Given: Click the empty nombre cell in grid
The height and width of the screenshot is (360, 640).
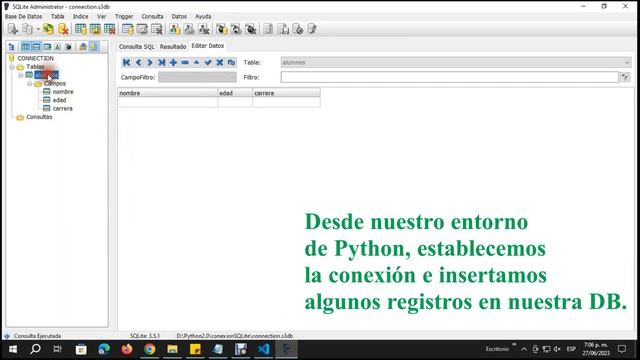Looking at the screenshot, I should [168, 102].
